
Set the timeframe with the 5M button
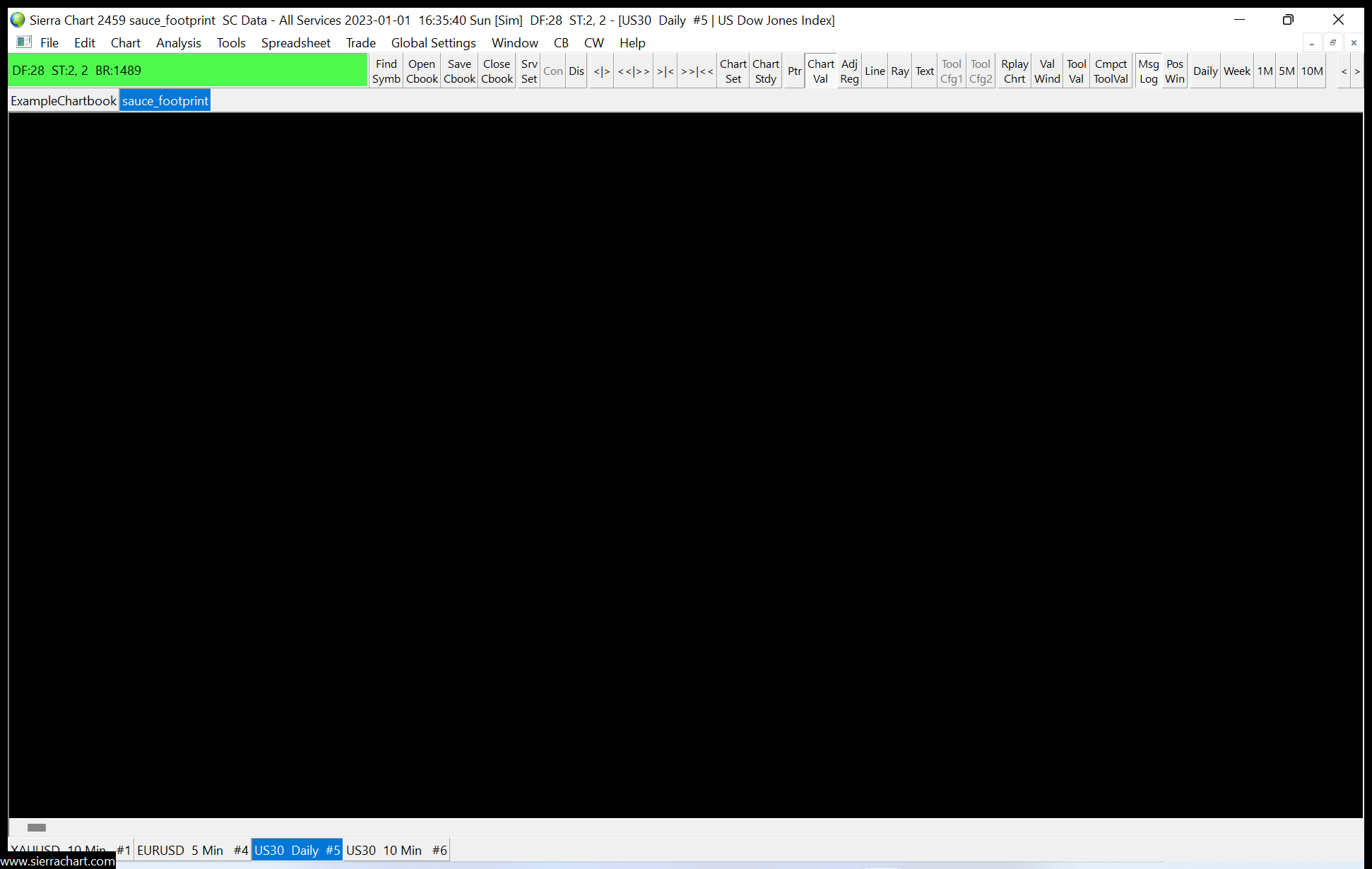point(1287,71)
